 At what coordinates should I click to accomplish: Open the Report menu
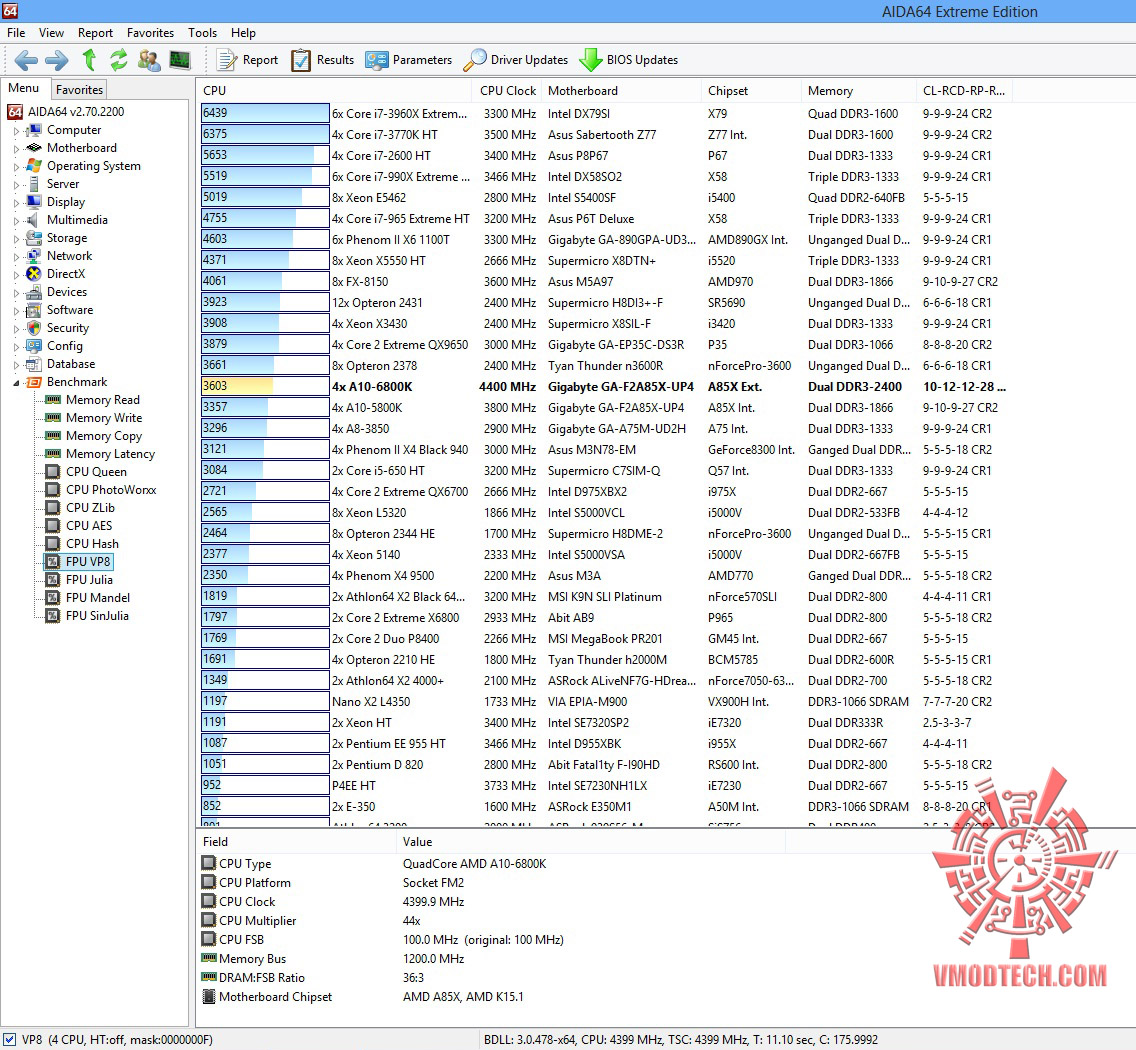click(x=96, y=33)
